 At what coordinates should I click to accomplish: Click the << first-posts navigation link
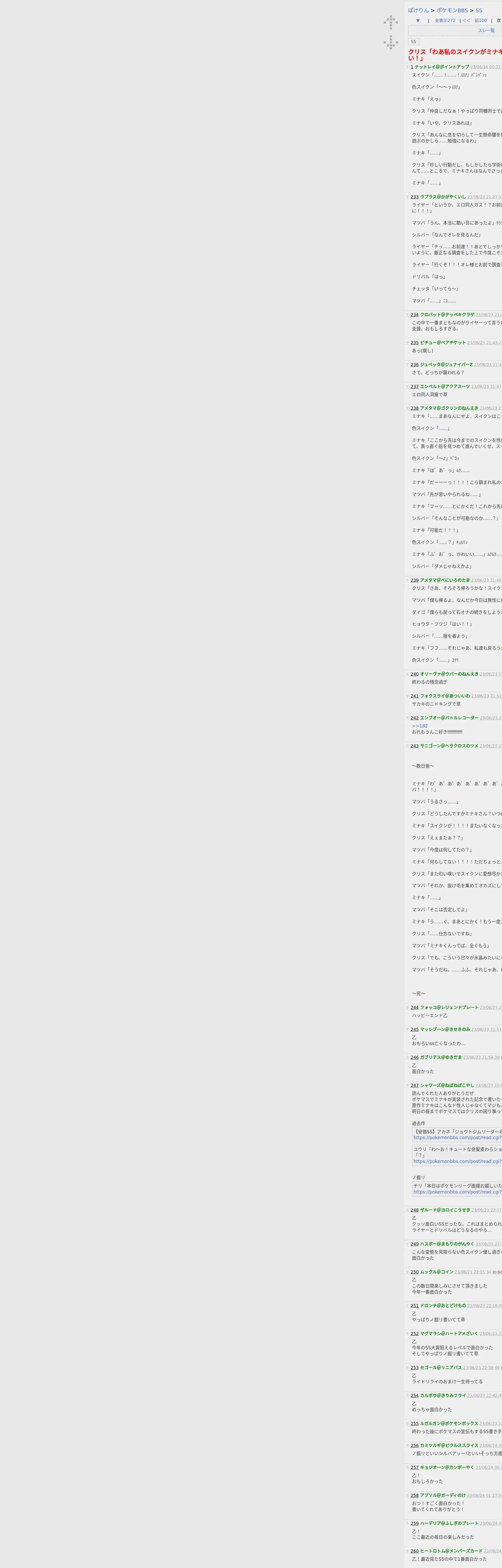point(466,21)
